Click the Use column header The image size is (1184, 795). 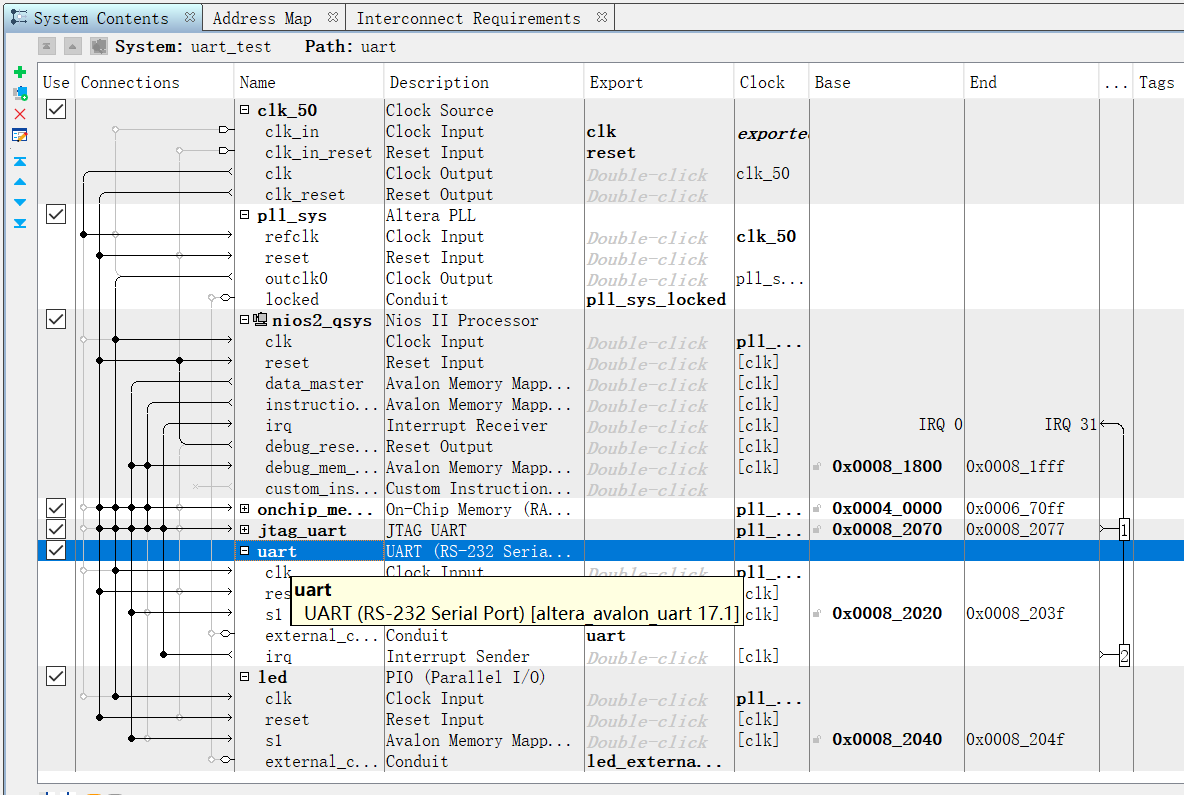tap(57, 82)
